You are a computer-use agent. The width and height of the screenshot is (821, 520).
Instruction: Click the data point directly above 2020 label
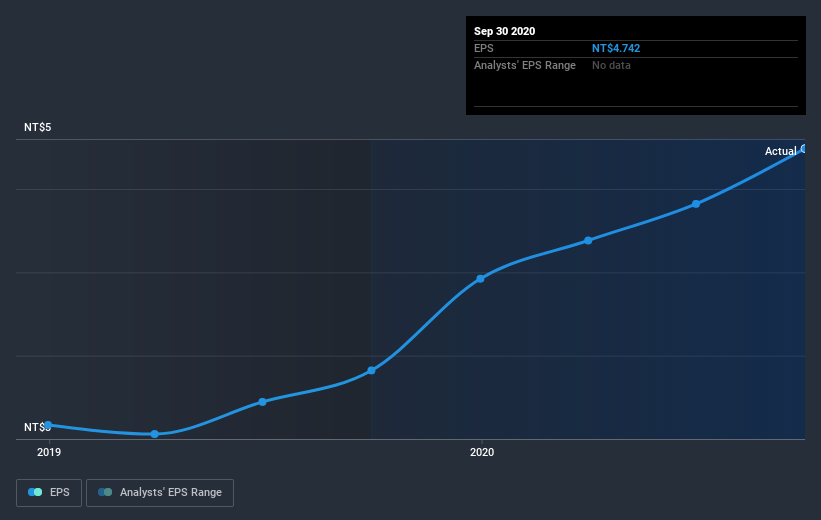[x=481, y=279]
